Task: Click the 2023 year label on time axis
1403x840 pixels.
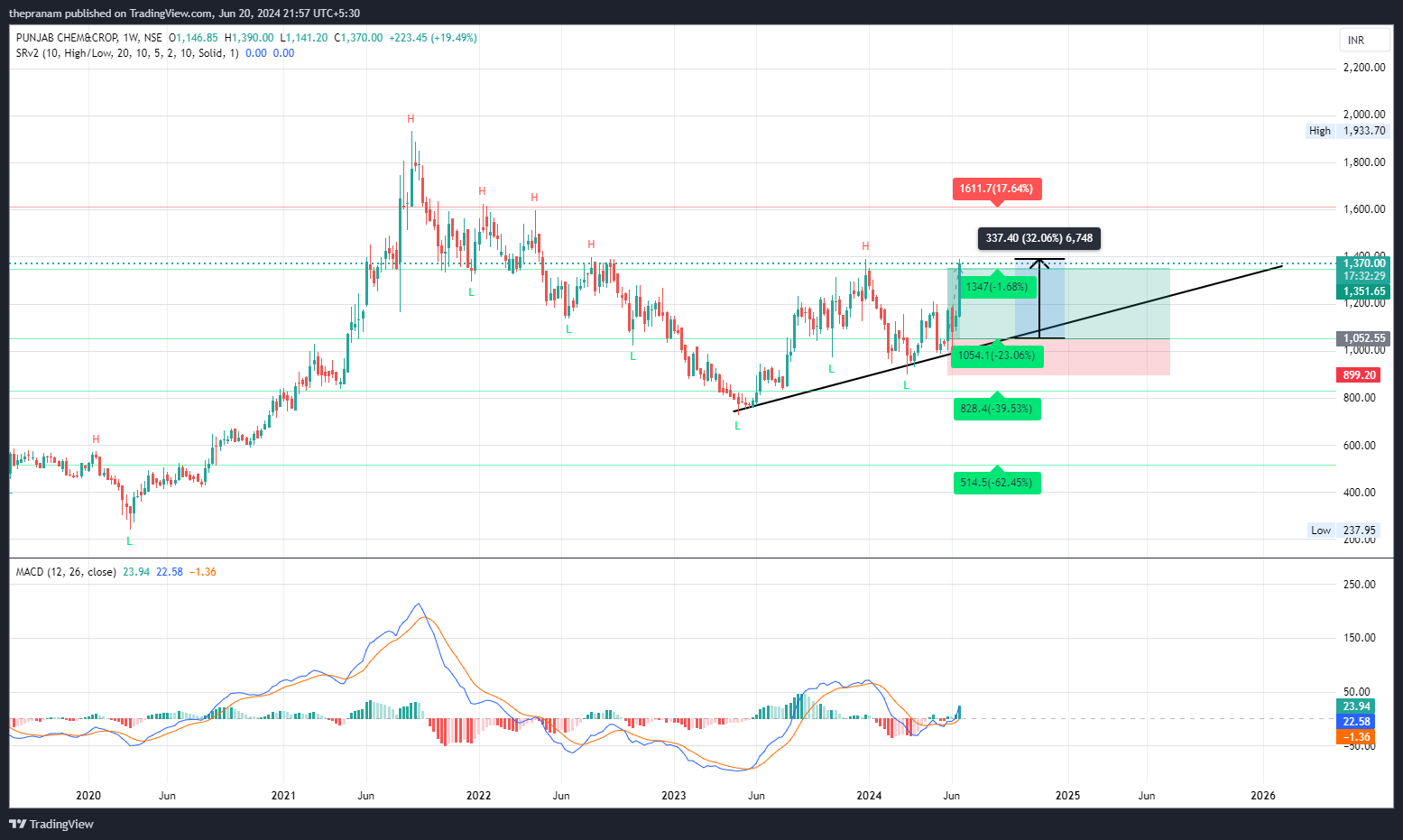Action: 674,796
